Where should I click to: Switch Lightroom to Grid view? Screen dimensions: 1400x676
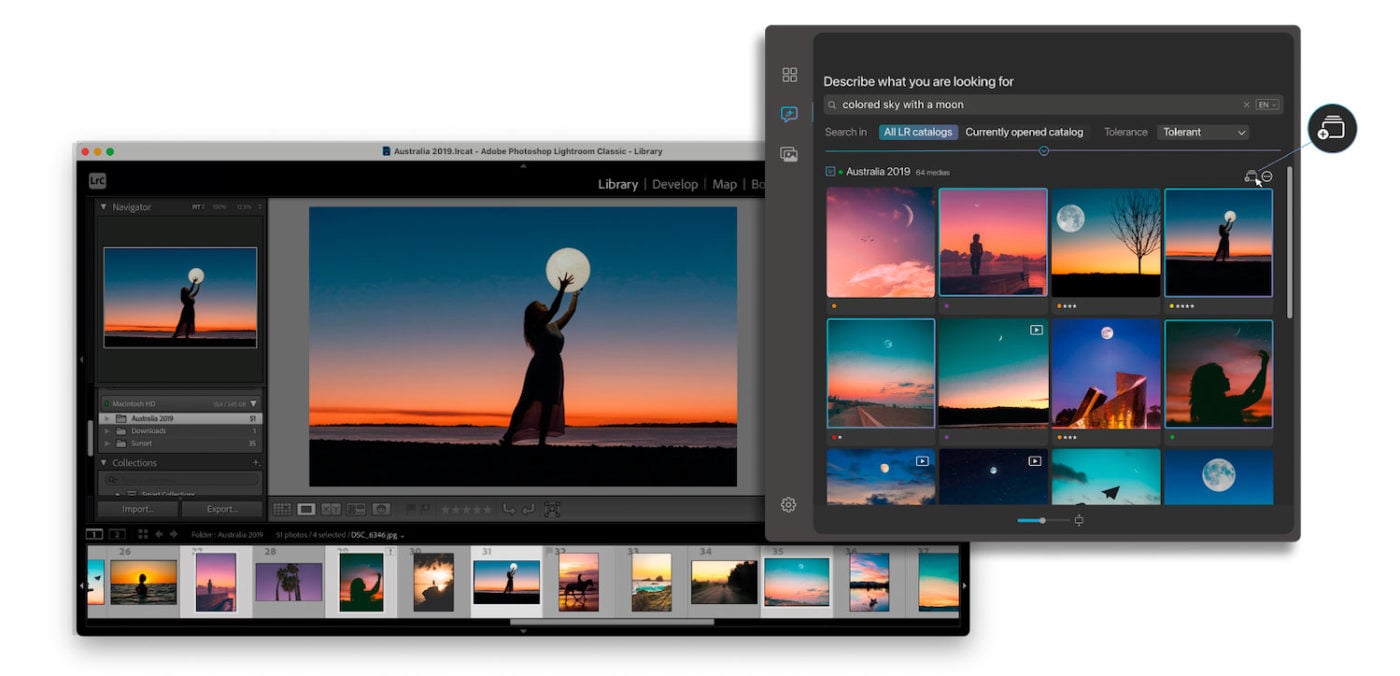coord(283,510)
